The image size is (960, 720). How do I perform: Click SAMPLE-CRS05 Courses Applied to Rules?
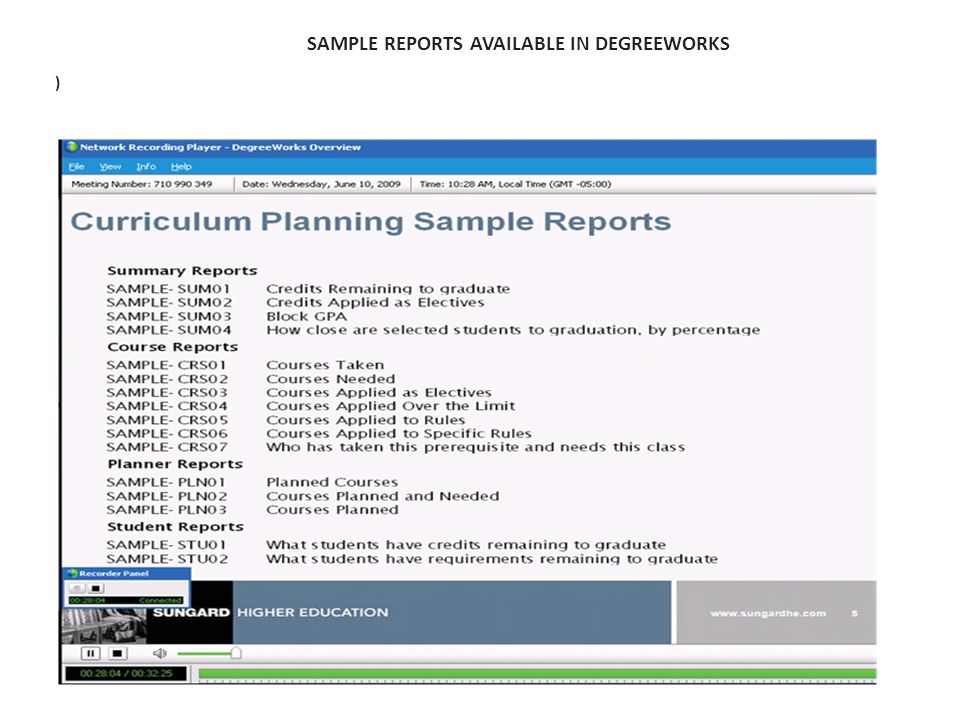point(286,420)
